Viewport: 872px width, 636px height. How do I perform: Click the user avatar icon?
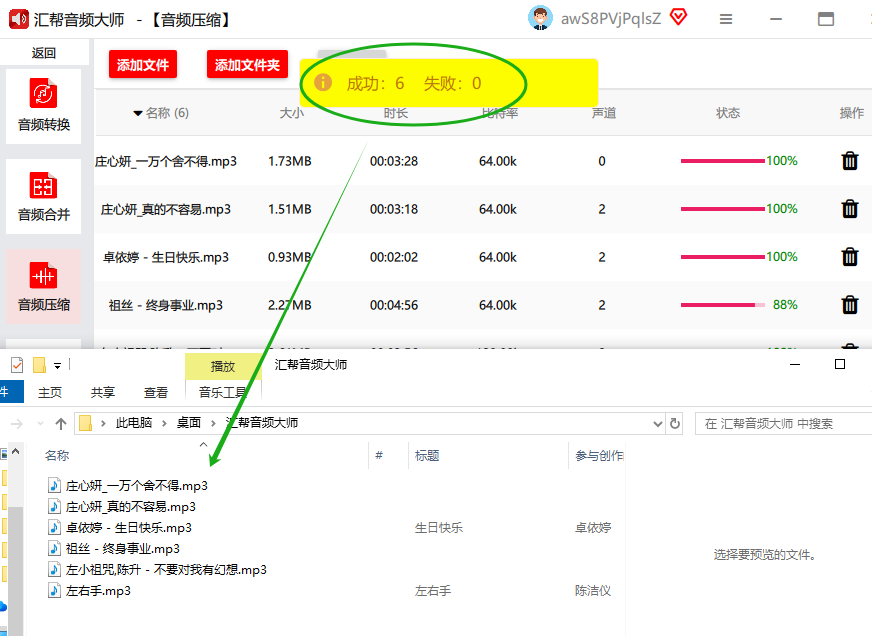click(x=541, y=18)
